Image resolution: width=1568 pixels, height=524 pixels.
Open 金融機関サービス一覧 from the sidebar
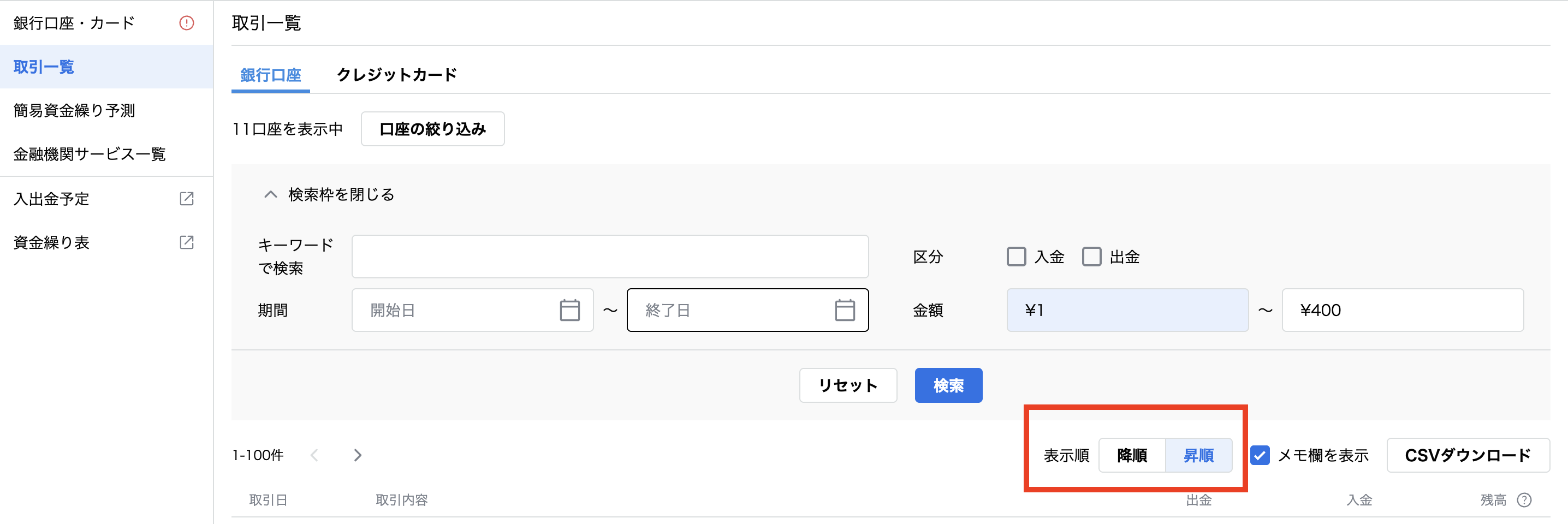(106, 154)
